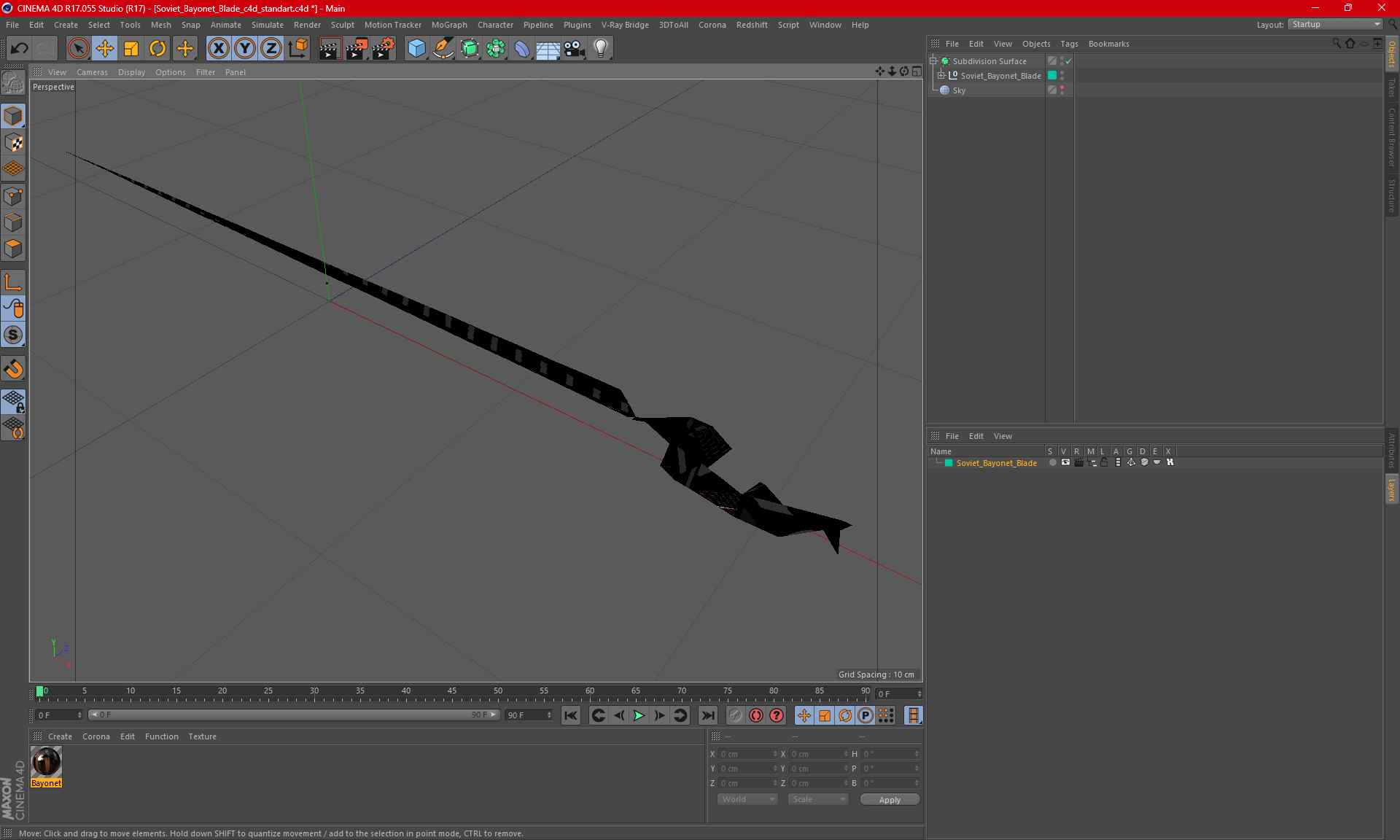Viewport: 1400px width, 840px height.
Task: Open the Cameras viewport menu
Action: (x=92, y=72)
